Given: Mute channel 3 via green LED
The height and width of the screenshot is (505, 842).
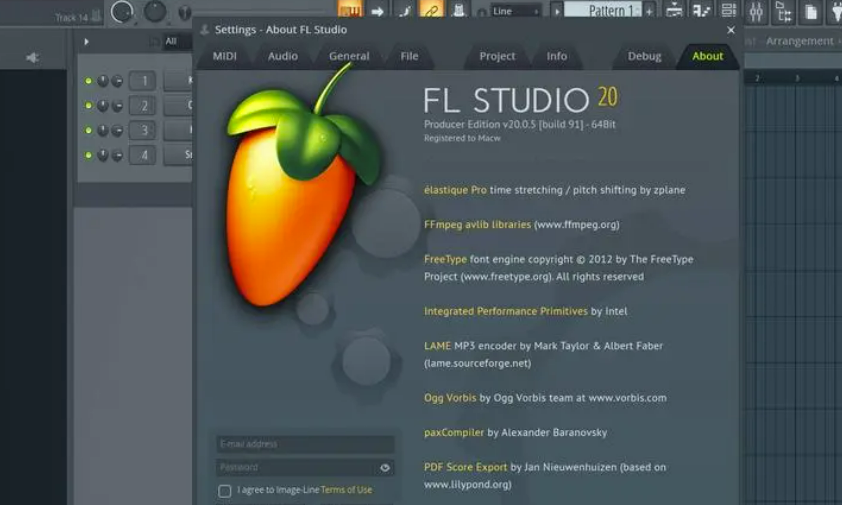Looking at the screenshot, I should click(89, 130).
